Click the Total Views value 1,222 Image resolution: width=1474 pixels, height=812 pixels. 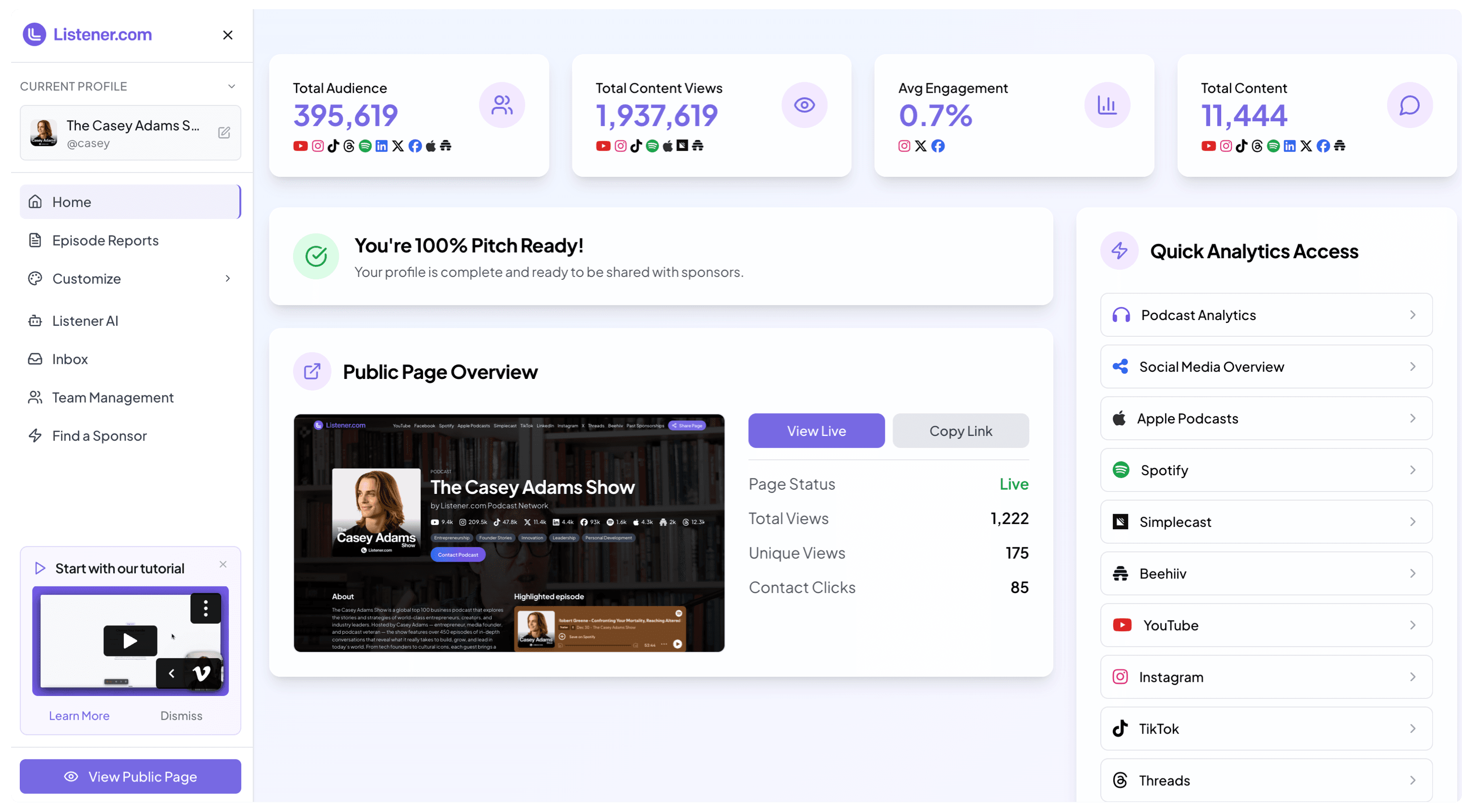(1009, 519)
